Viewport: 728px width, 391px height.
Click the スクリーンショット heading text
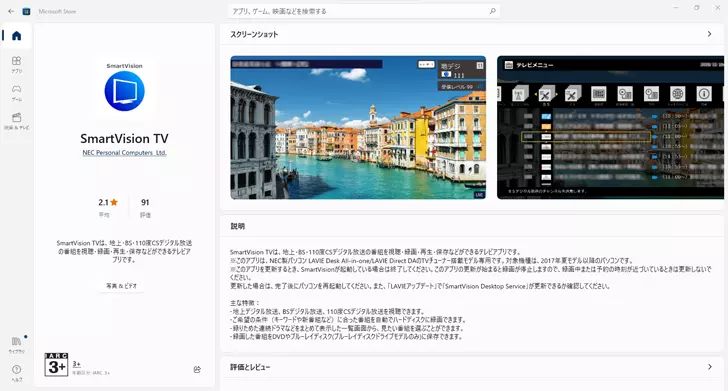[254, 34]
